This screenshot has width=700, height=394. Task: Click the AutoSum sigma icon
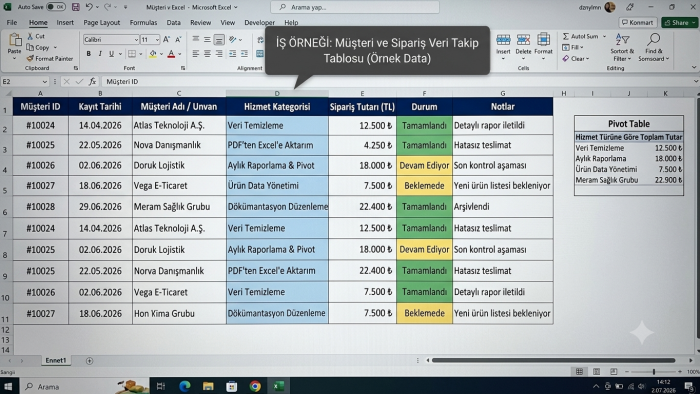point(566,36)
